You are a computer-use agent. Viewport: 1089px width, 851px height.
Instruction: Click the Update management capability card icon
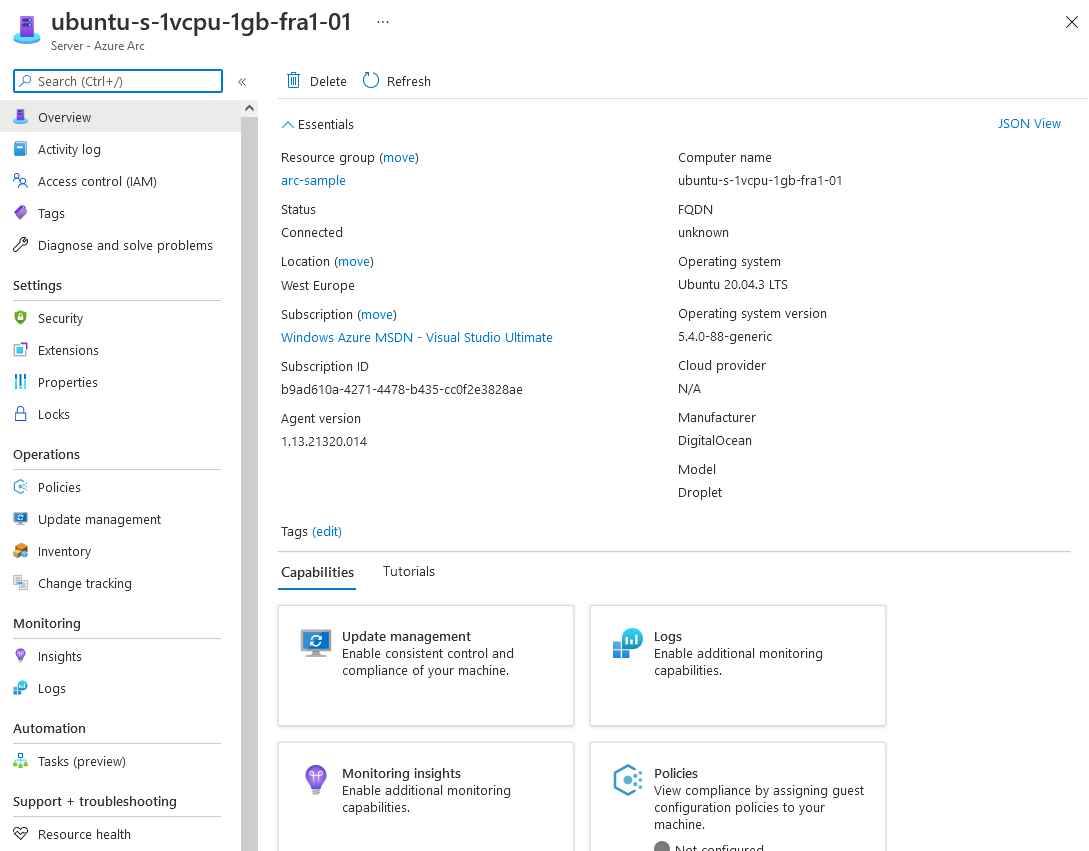point(316,642)
